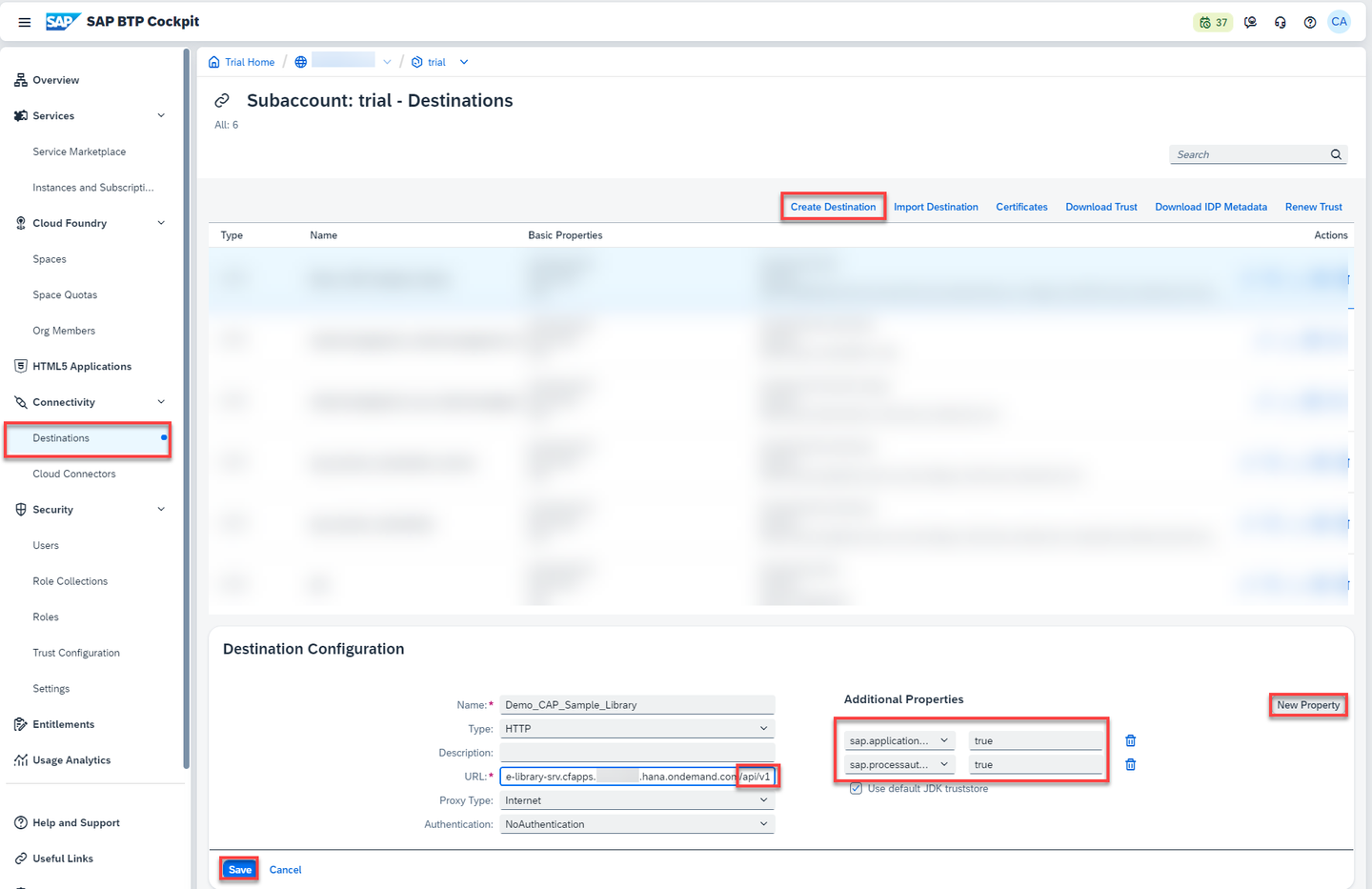Save the destination configuration
The width and height of the screenshot is (1372, 889).
coord(240,869)
